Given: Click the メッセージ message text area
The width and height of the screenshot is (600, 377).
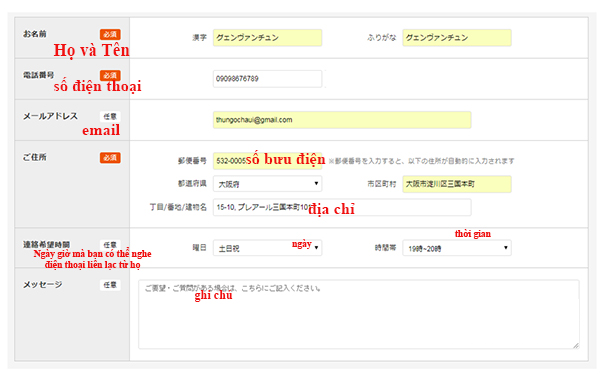Looking at the screenshot, I should pyautogui.click(x=359, y=314).
